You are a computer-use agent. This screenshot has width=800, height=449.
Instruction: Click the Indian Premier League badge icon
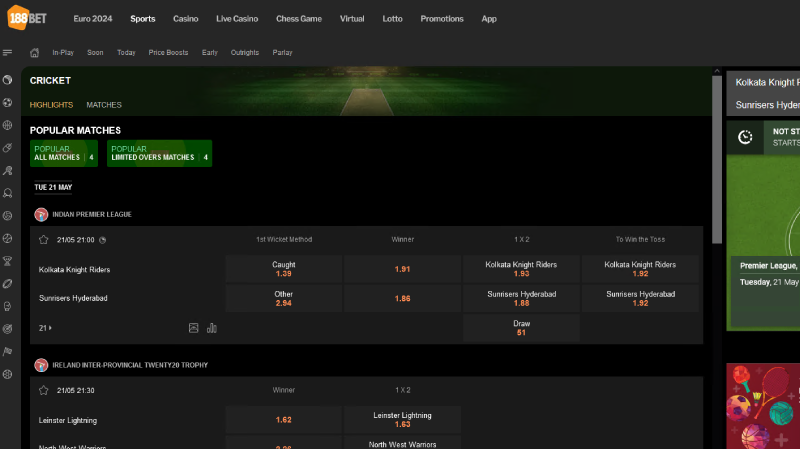[41, 214]
